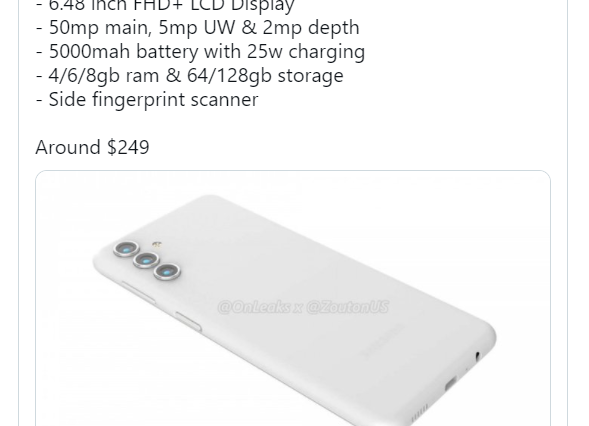Click the "4/6/8gb ram & 64/128gb storage" line

[190, 76]
